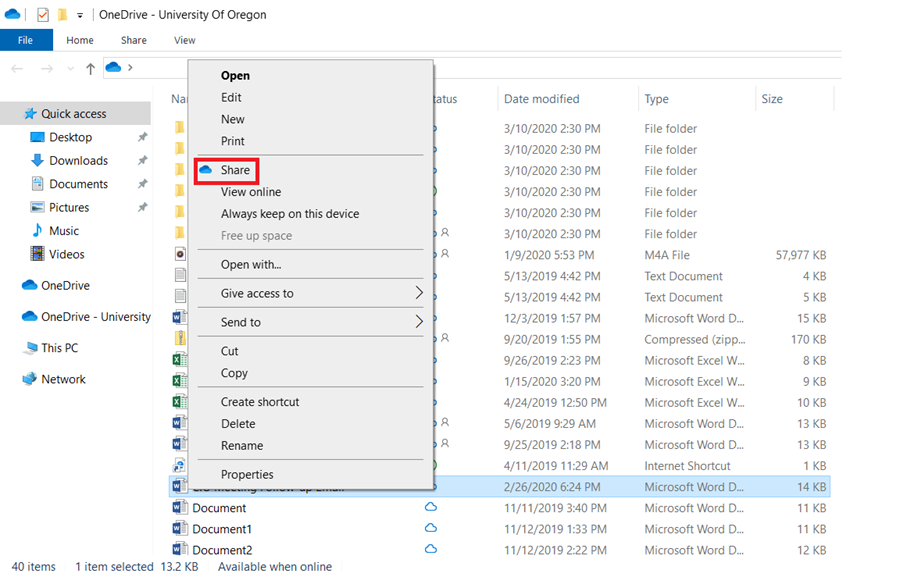This screenshot has height=577, width=900.
Task: Click the cloud status icon for Document1
Action: pyautogui.click(x=430, y=528)
